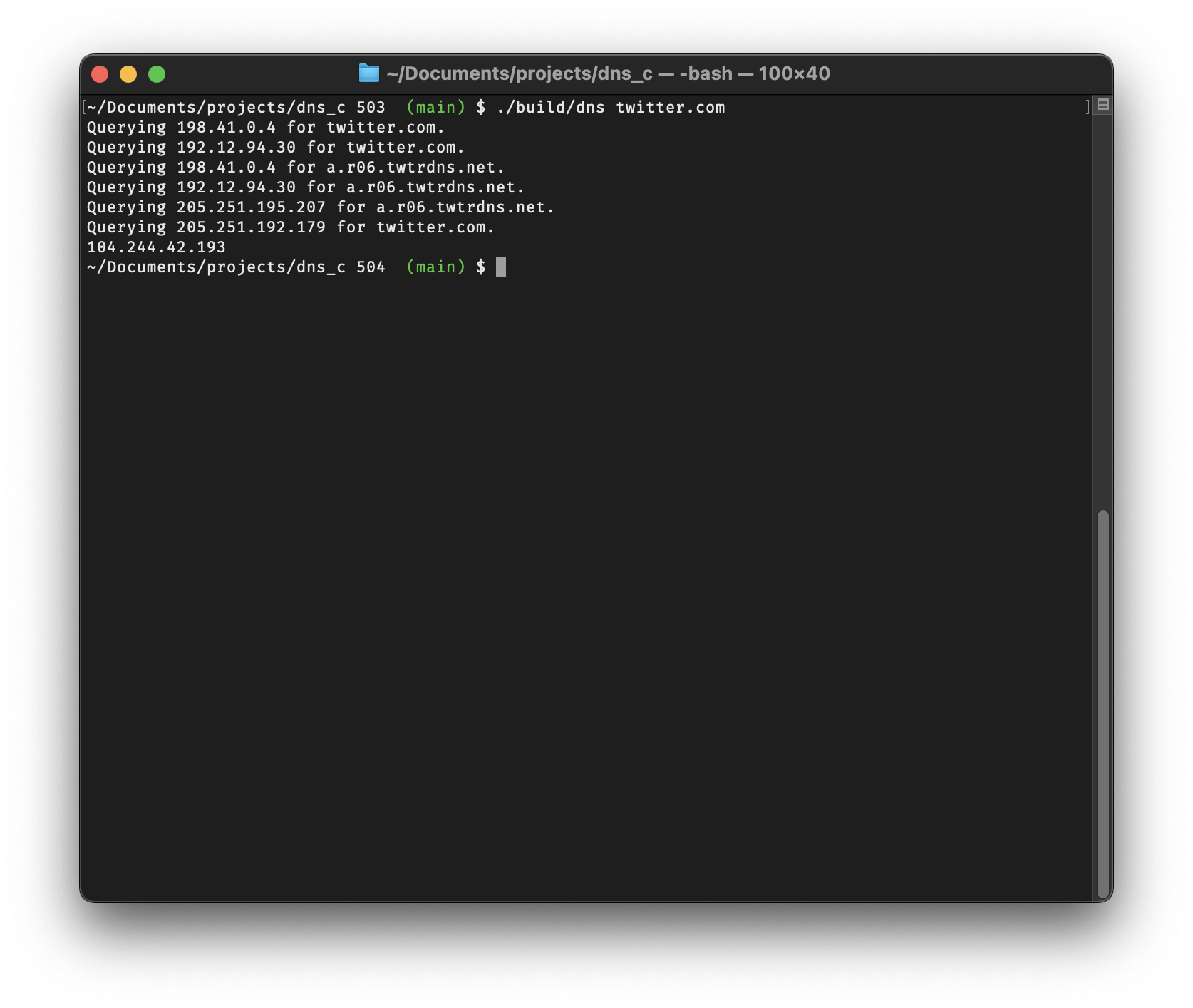Click the line 'Querying 198.41.0.4 for twitter.com.'
This screenshot has height=1008, width=1193.
point(265,128)
